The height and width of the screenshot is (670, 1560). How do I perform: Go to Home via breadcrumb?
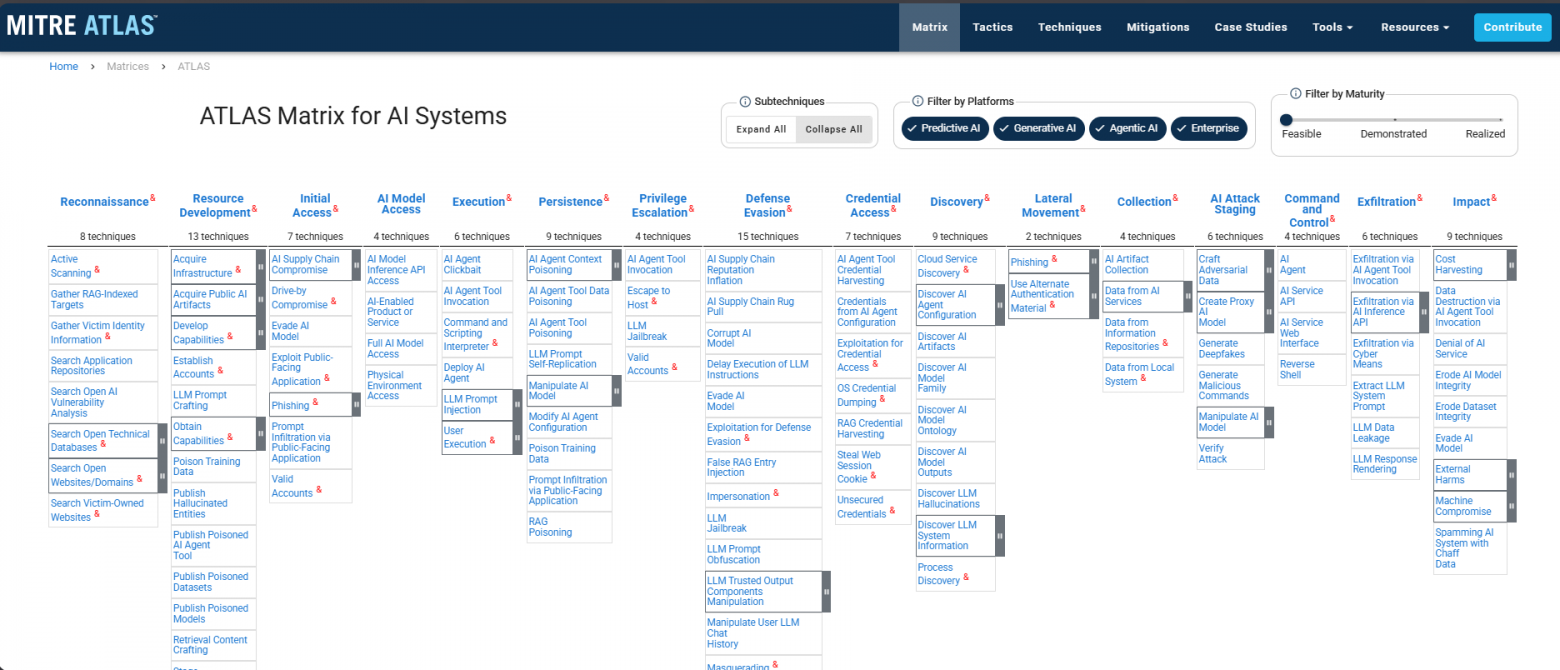[x=64, y=66]
